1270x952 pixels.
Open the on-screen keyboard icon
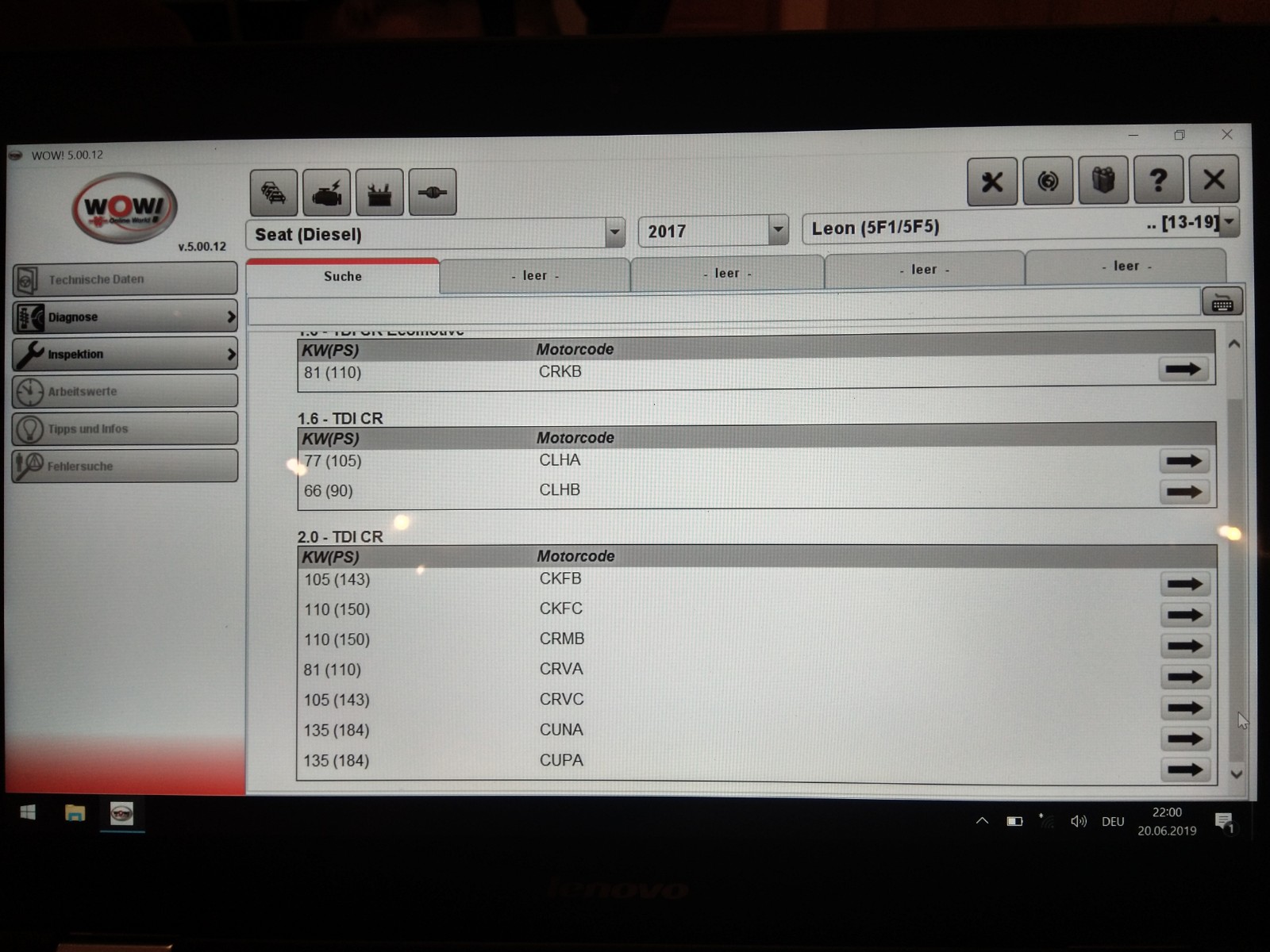point(1222,302)
